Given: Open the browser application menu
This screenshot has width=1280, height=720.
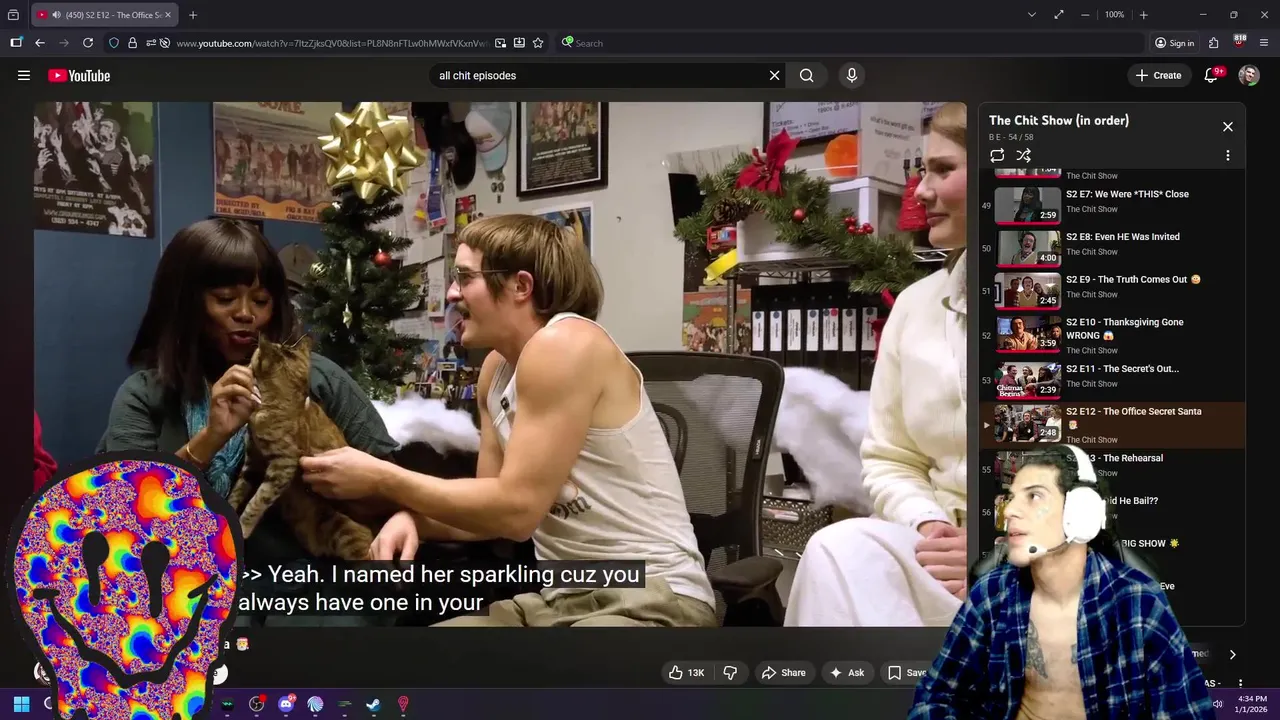Looking at the screenshot, I should click(x=1264, y=43).
